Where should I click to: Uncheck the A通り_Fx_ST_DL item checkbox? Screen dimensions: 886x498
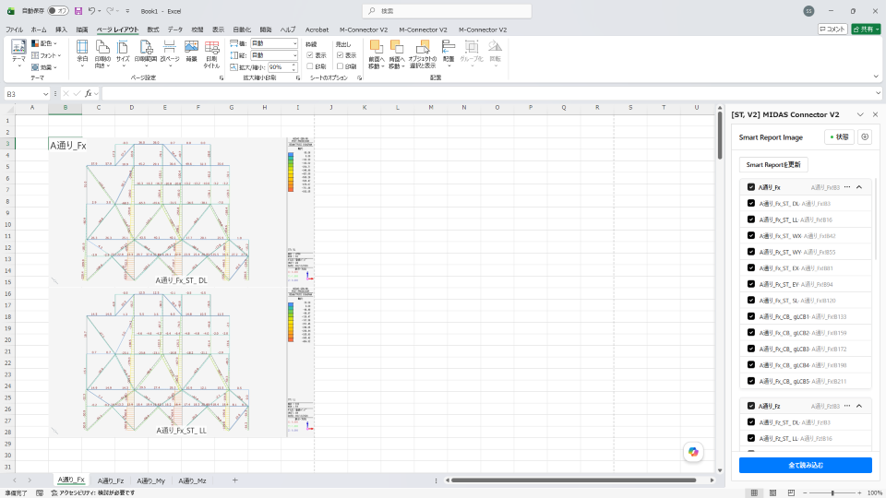click(751, 203)
